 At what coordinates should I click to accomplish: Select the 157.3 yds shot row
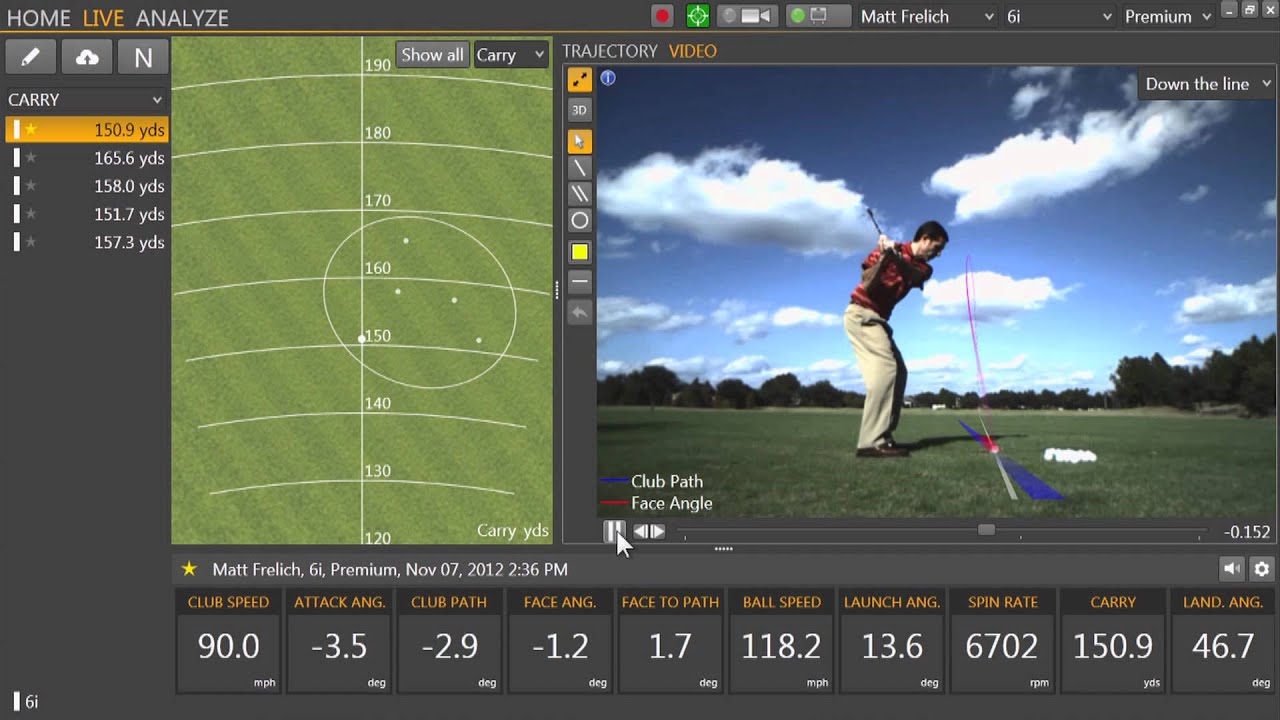[86, 242]
